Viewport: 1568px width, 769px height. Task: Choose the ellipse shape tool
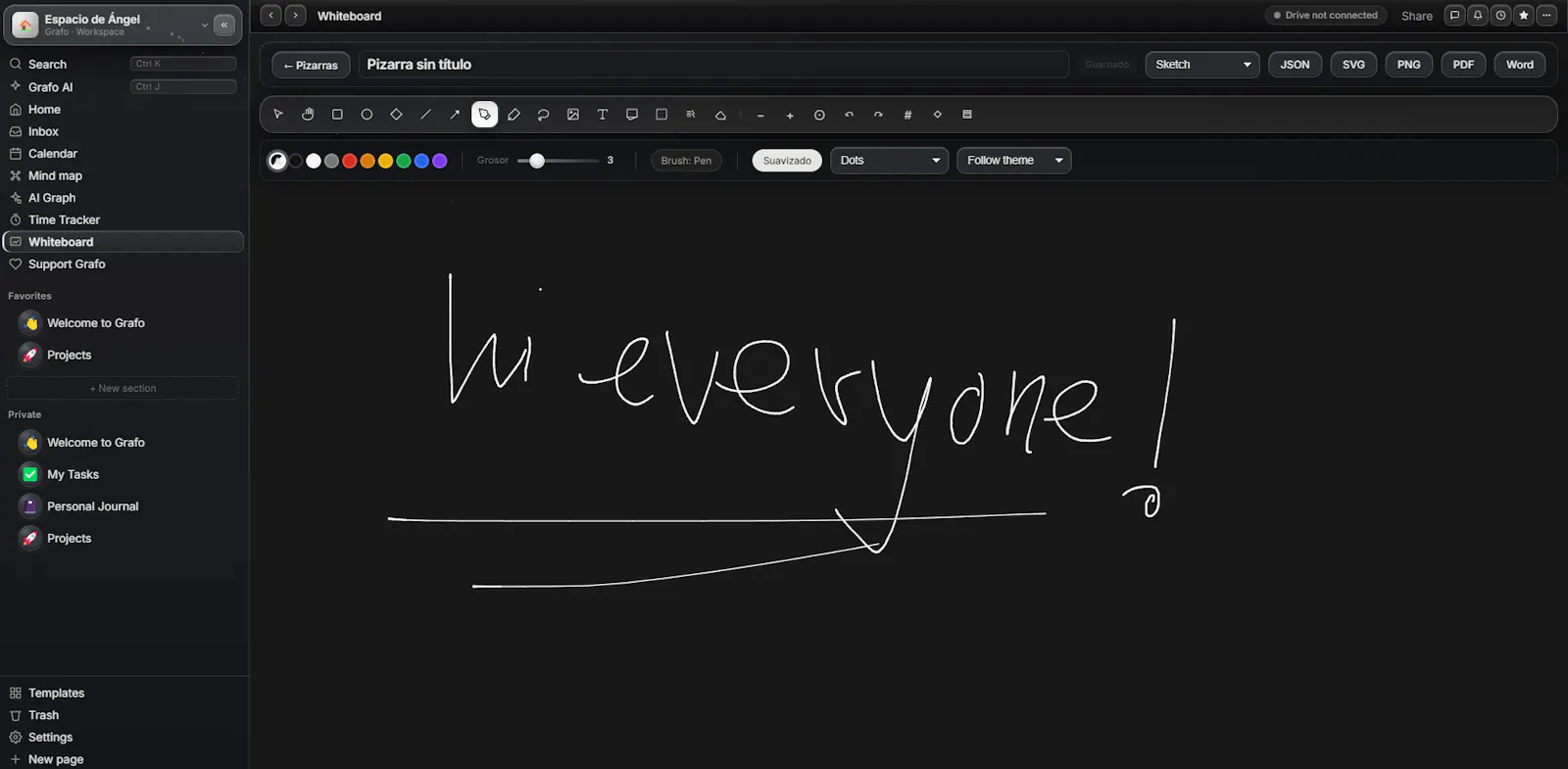[367, 115]
